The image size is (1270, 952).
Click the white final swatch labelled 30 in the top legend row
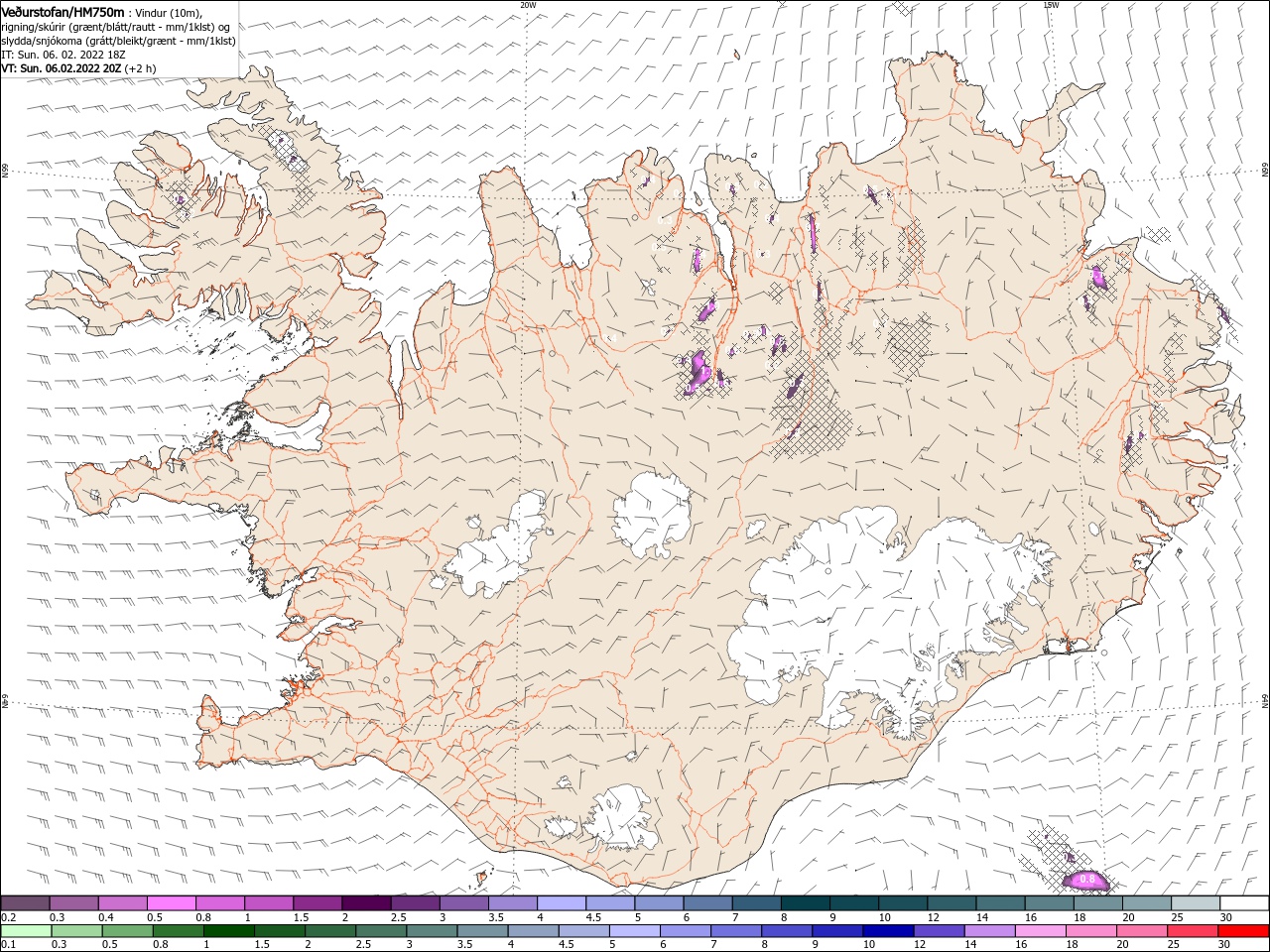[x=1243, y=903]
